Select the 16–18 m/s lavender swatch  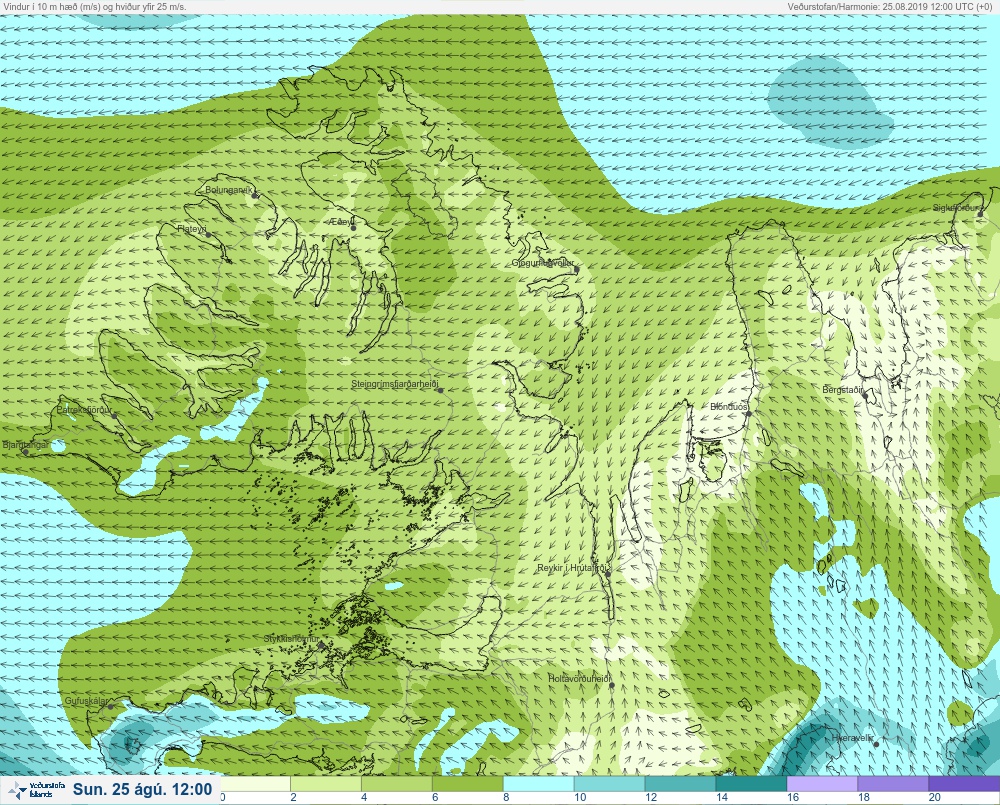click(x=822, y=784)
